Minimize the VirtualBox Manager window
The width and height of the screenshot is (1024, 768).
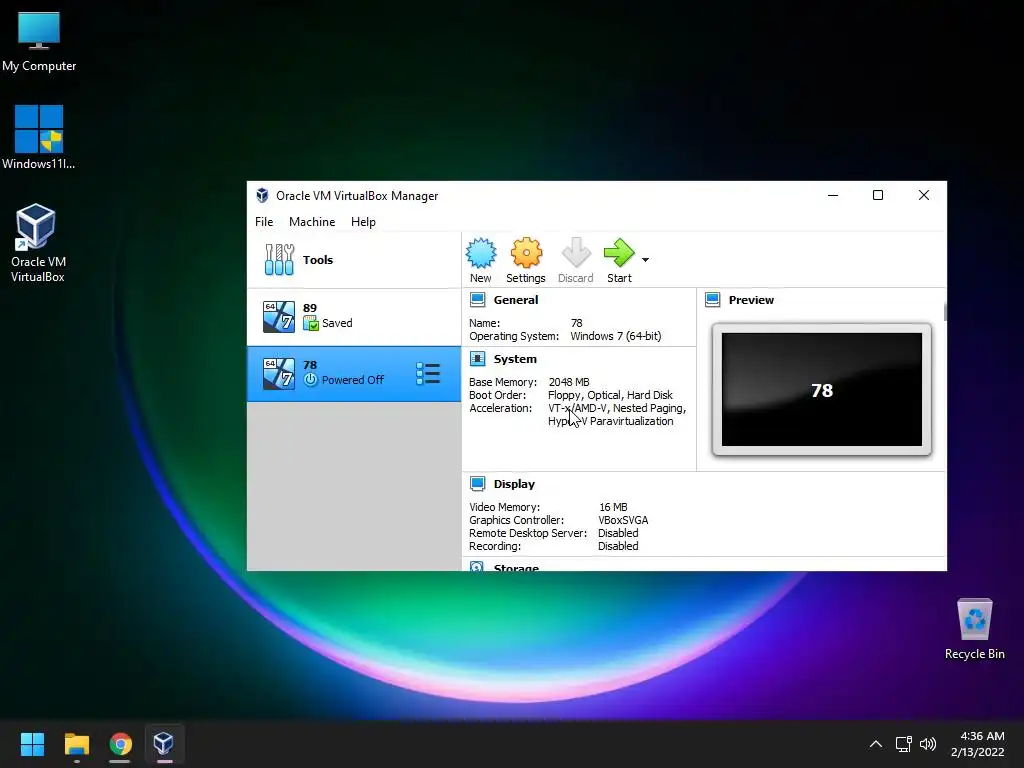click(833, 195)
